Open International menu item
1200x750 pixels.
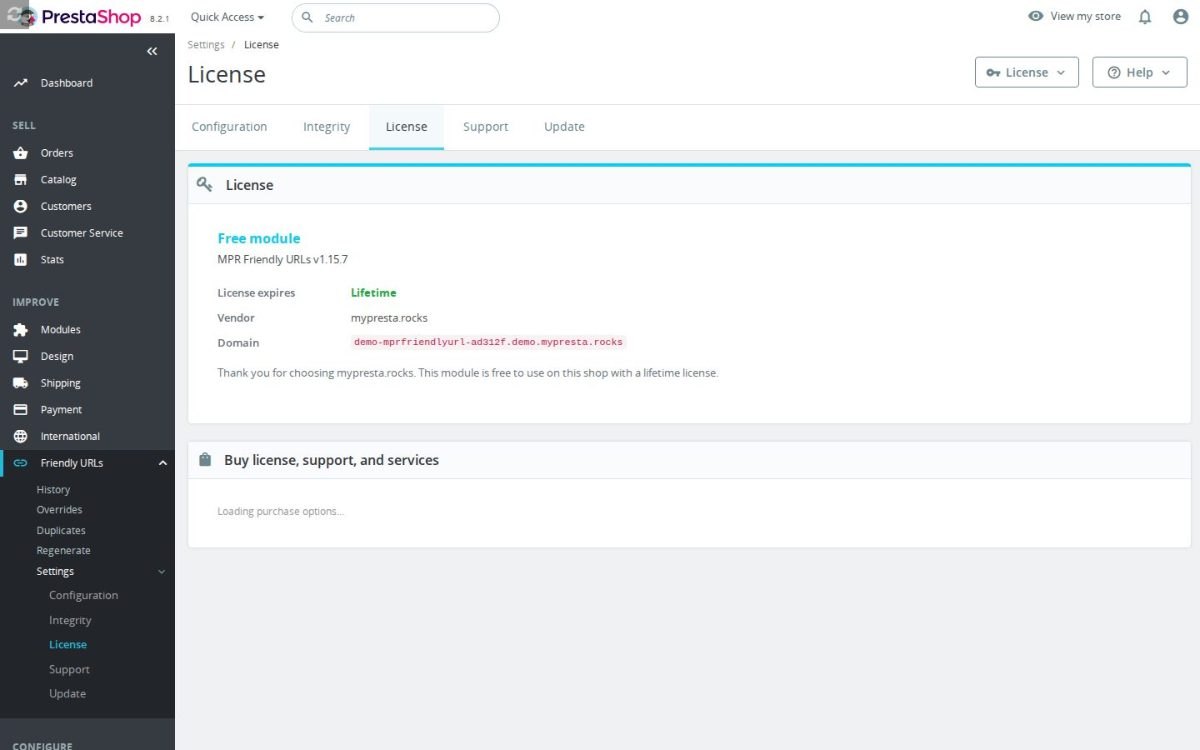(x=70, y=436)
